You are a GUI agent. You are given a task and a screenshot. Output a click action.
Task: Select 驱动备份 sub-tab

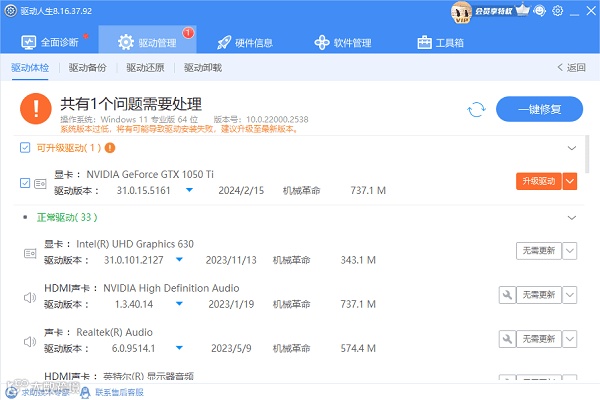(x=88, y=68)
